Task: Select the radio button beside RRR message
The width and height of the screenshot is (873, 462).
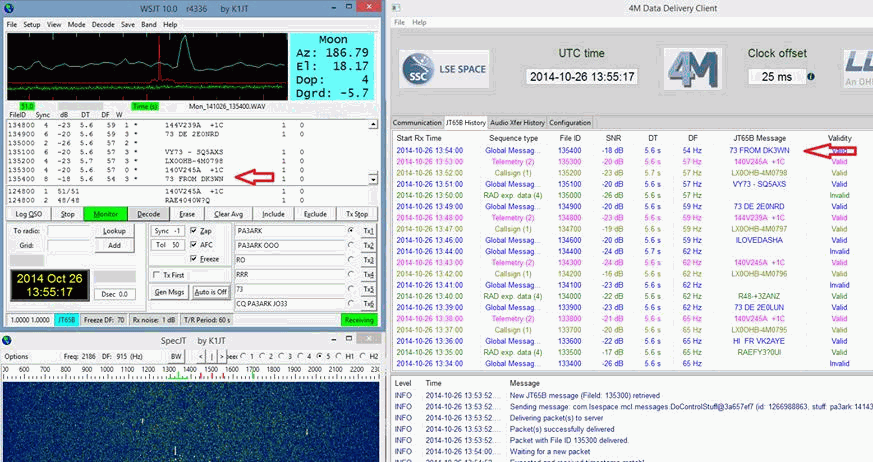Action: pos(351,274)
